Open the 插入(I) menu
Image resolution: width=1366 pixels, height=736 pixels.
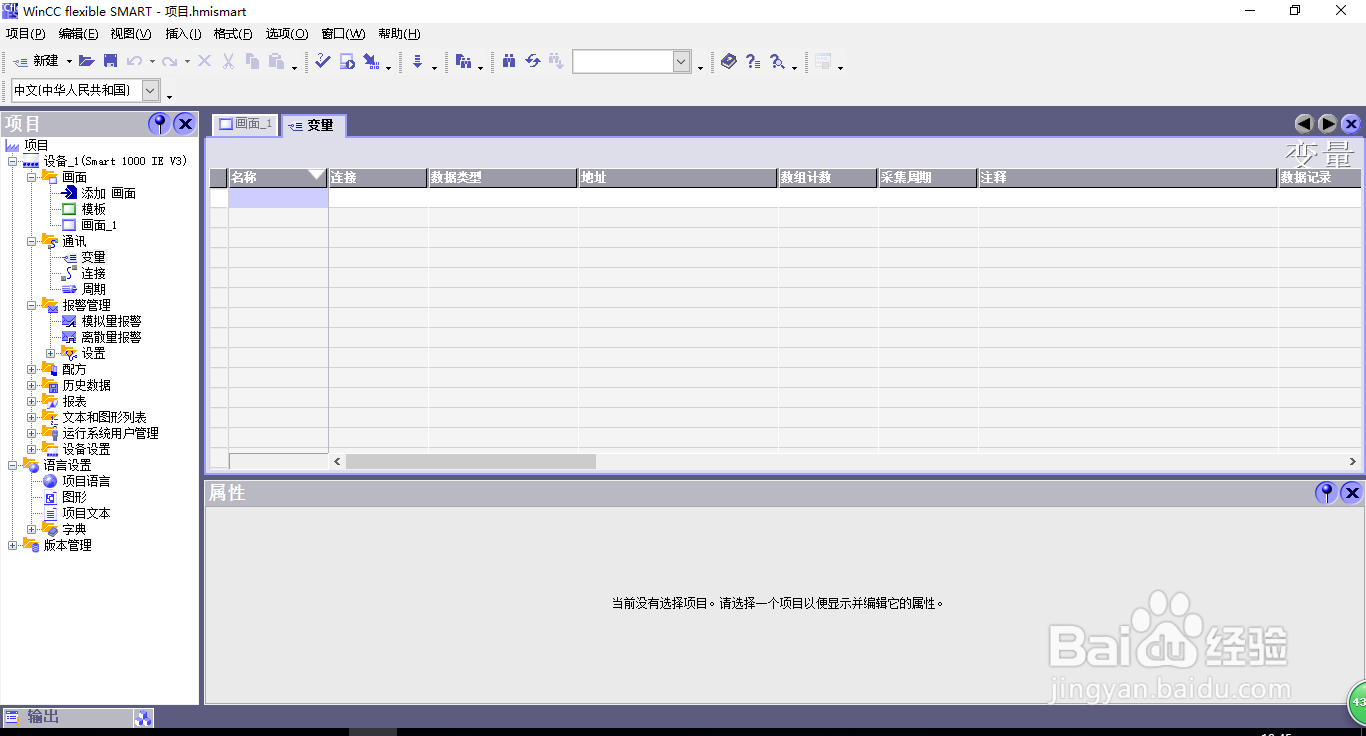pyautogui.click(x=183, y=34)
